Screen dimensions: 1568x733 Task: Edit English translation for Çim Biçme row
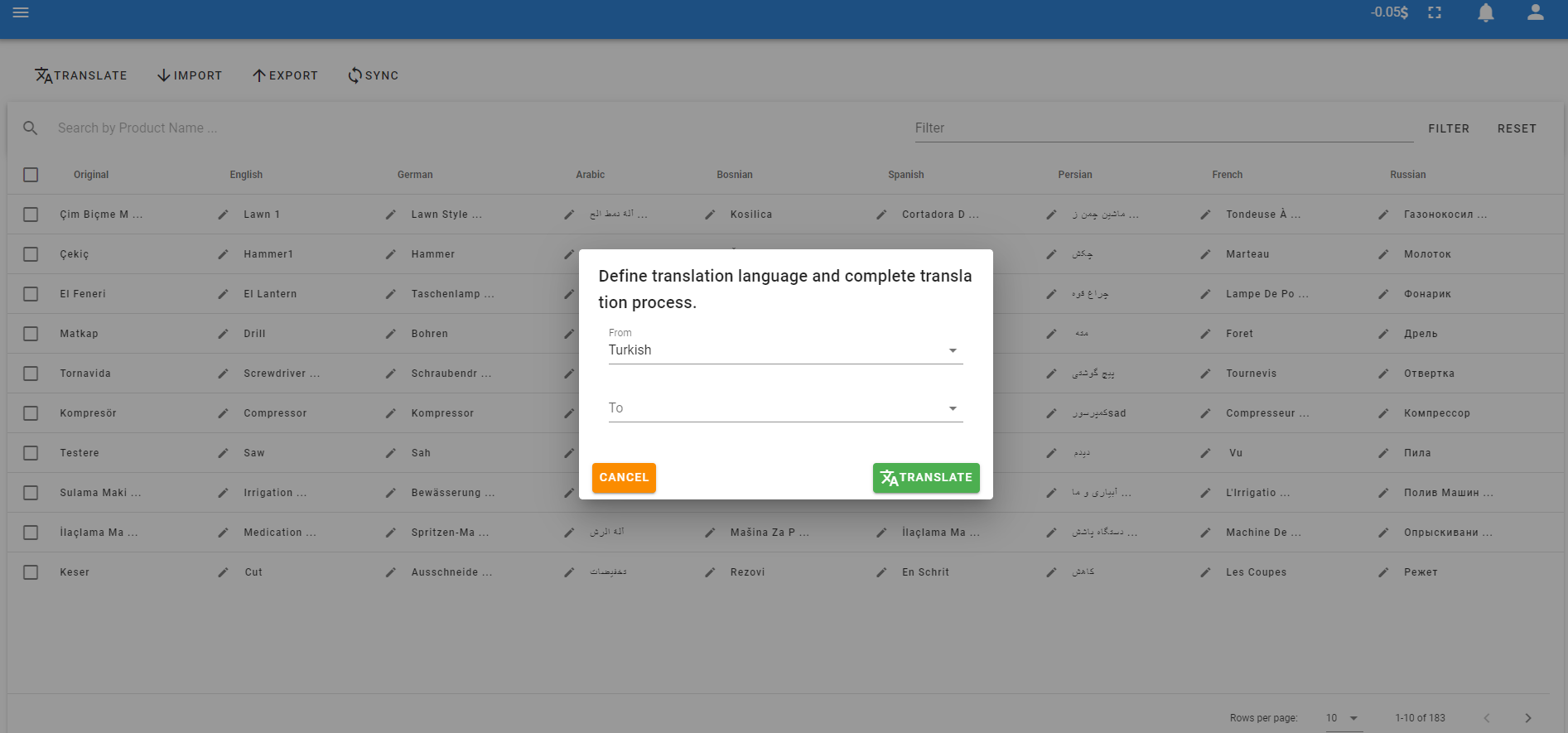coord(223,215)
